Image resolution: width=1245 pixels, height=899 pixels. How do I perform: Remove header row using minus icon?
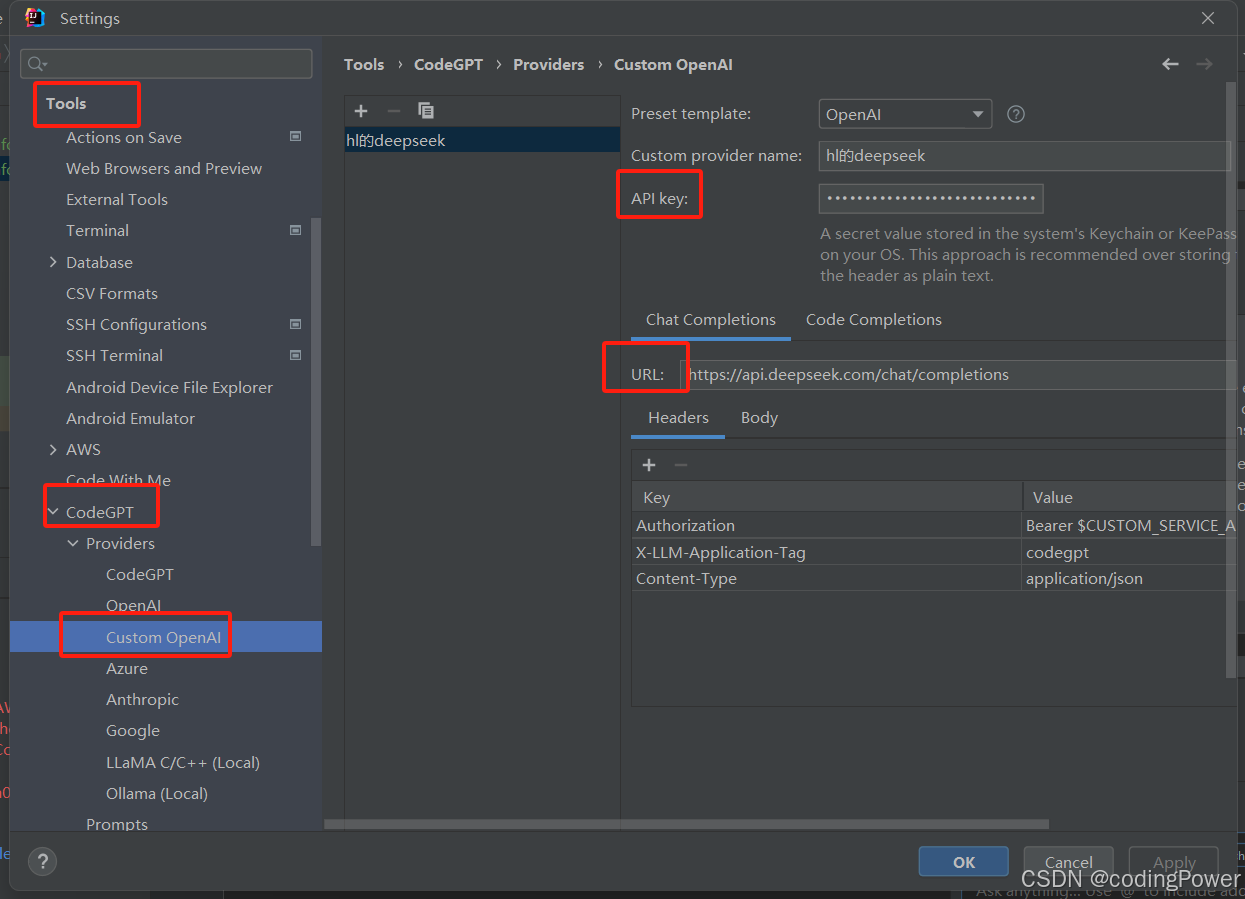click(680, 465)
